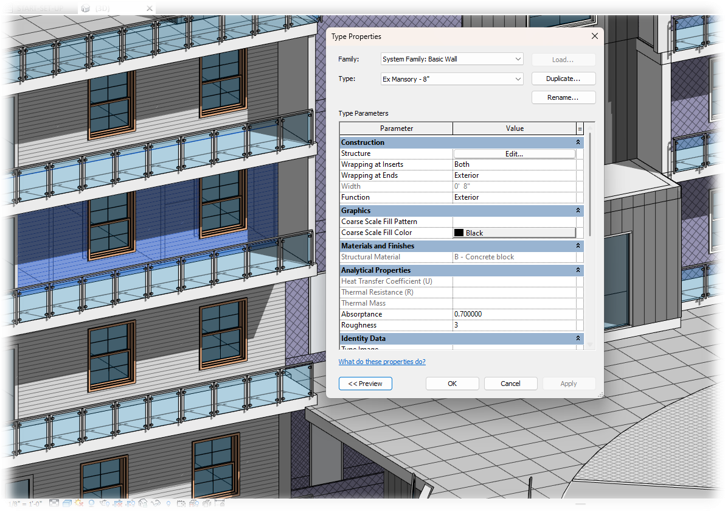Open the Structure Edit... button
This screenshot has width=725, height=512.
[514, 154]
